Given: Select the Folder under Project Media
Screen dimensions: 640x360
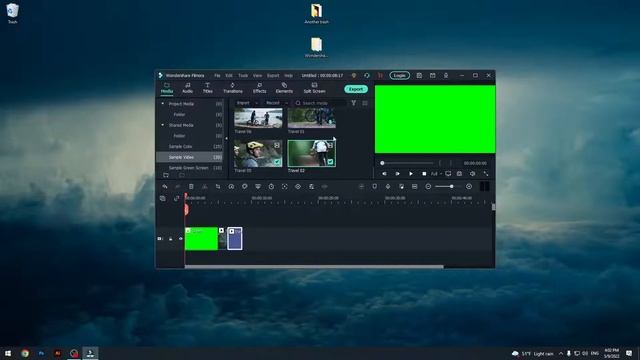Looking at the screenshot, I should [x=189, y=114].
